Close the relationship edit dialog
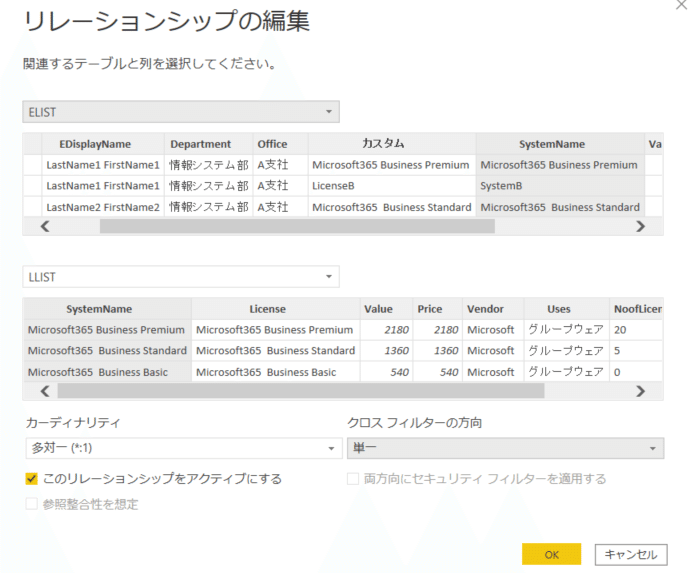Screen dimensions: 691x573 click(682, 5)
